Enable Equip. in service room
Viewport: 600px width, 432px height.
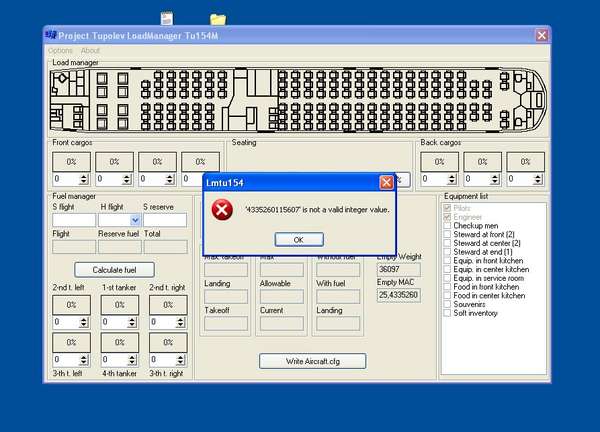tap(447, 278)
